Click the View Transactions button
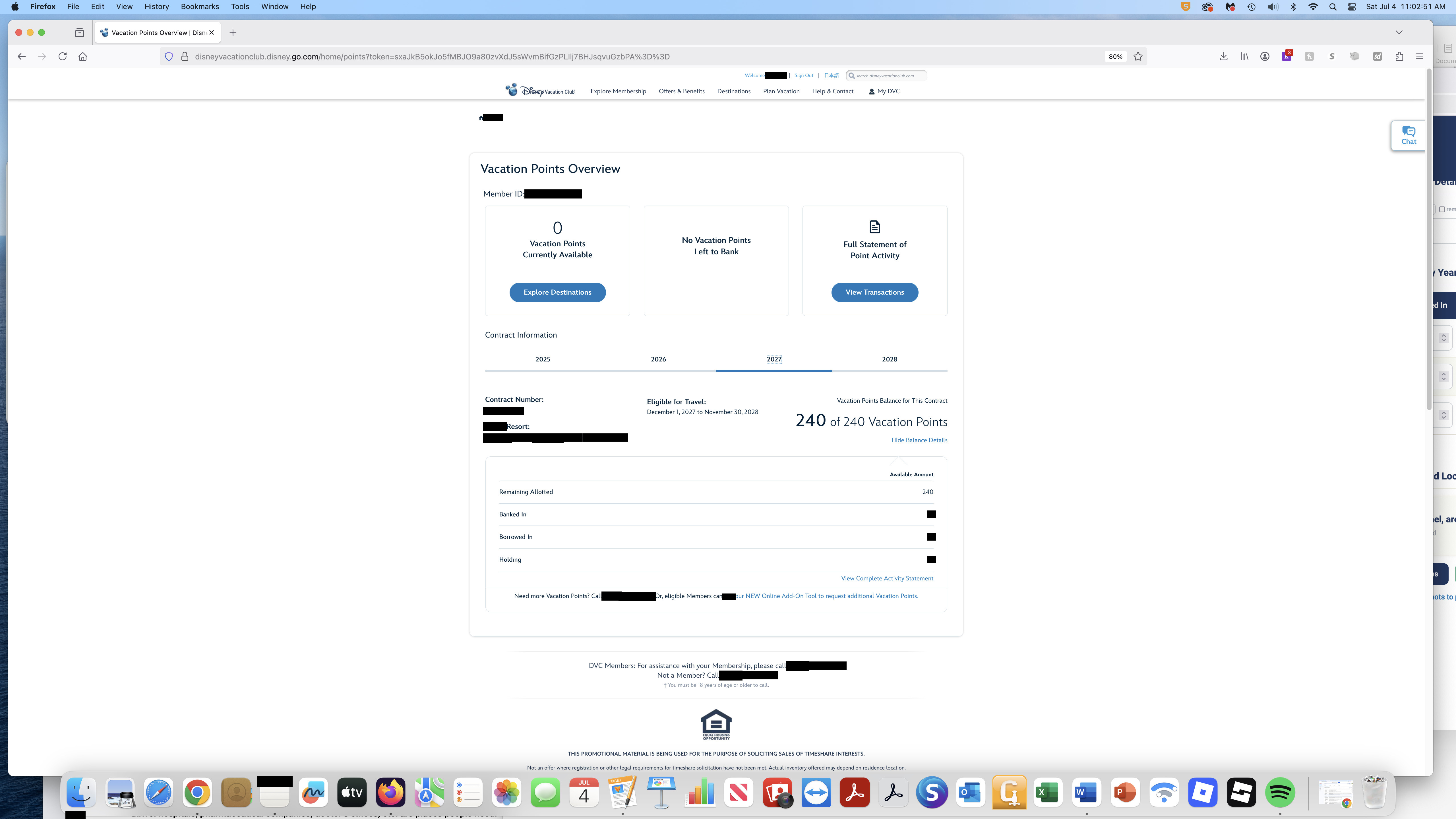The image size is (1456, 819). point(874,292)
